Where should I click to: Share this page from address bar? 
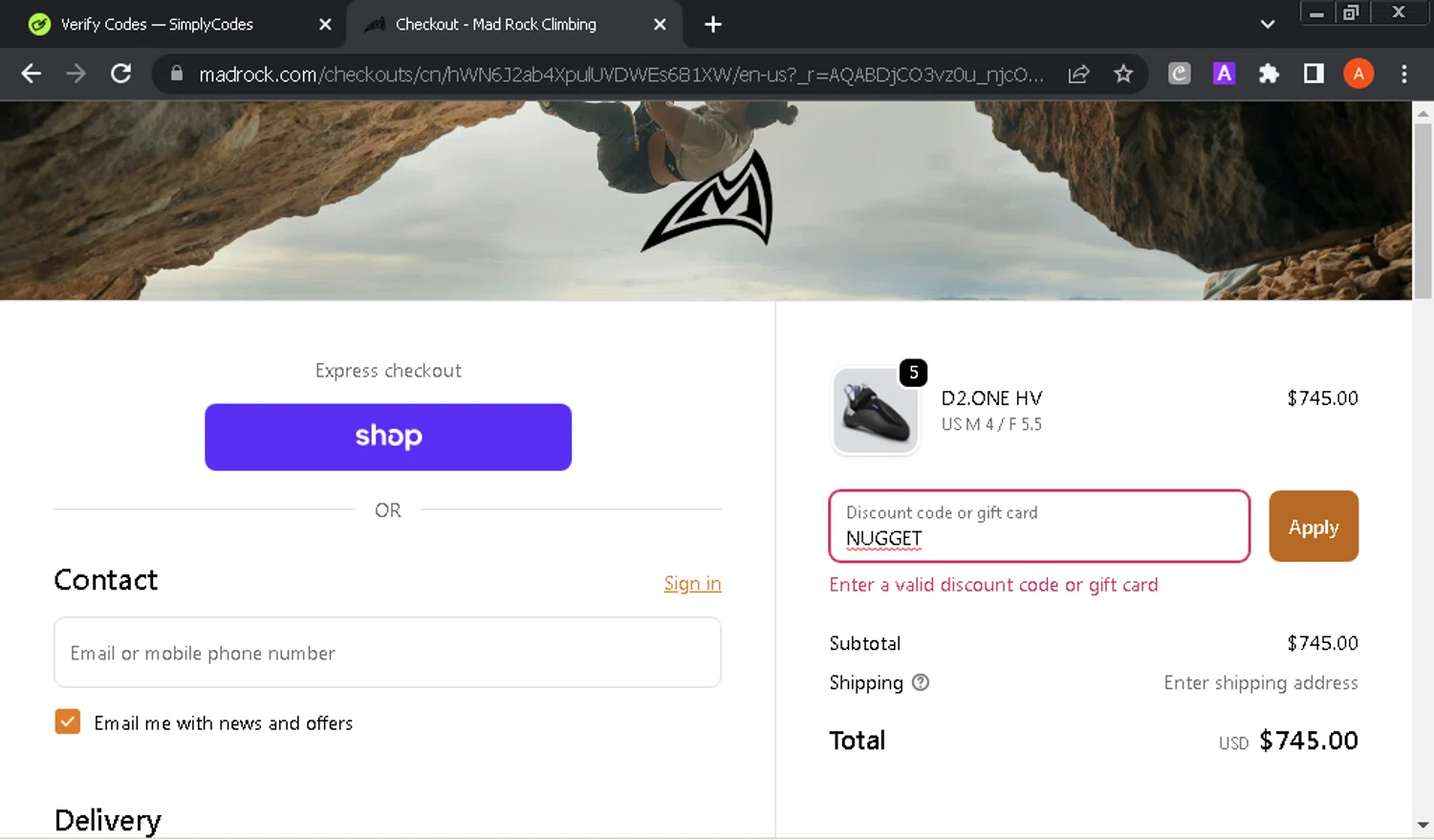click(1078, 74)
